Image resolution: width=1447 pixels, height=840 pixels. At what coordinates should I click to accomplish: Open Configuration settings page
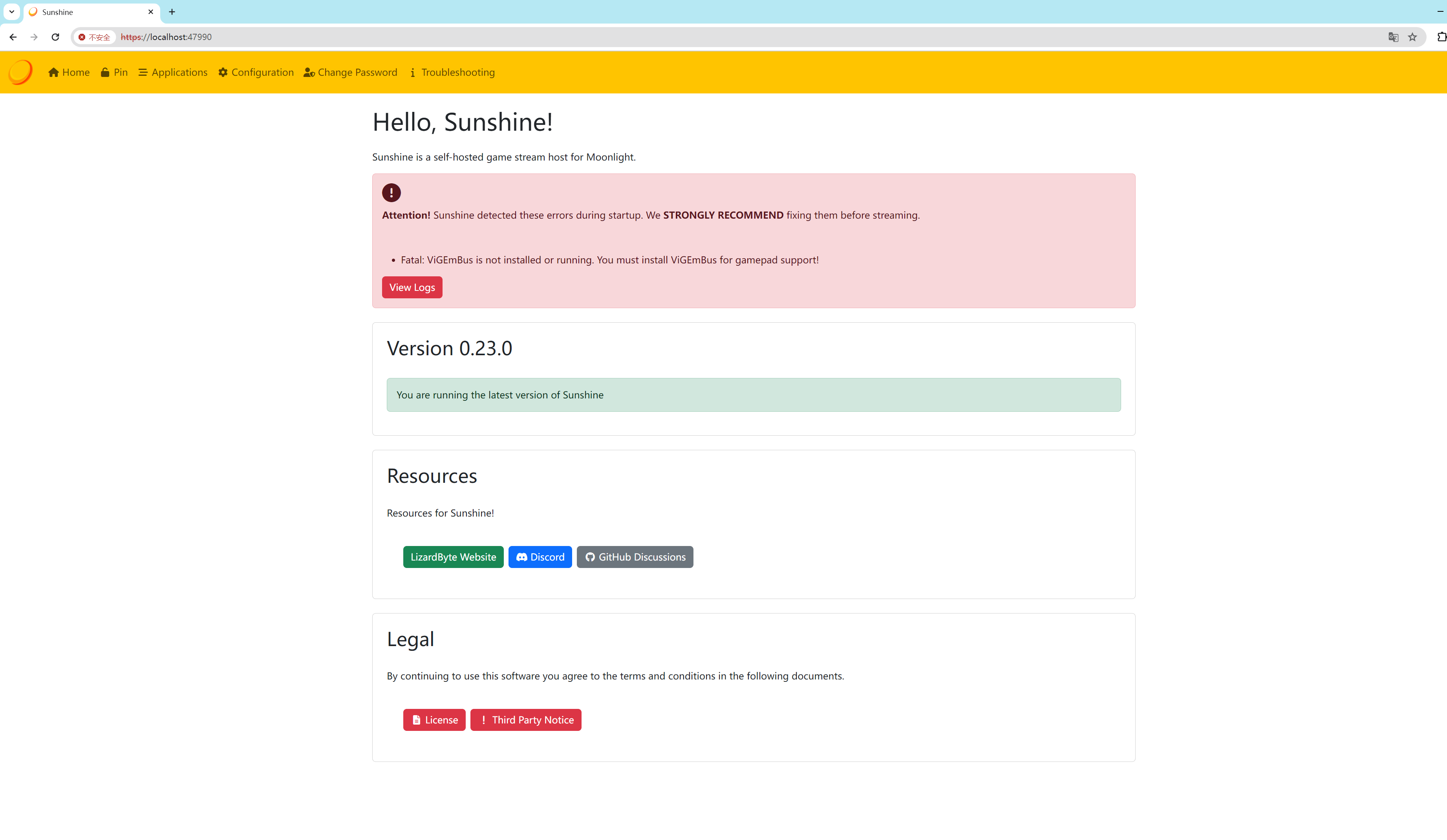256,72
